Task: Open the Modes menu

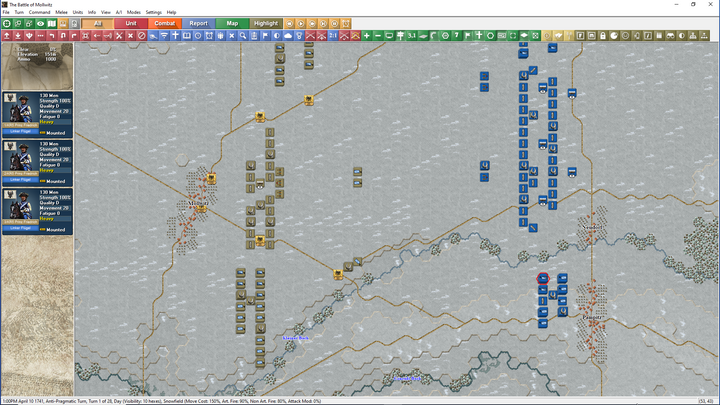Action: (x=134, y=12)
